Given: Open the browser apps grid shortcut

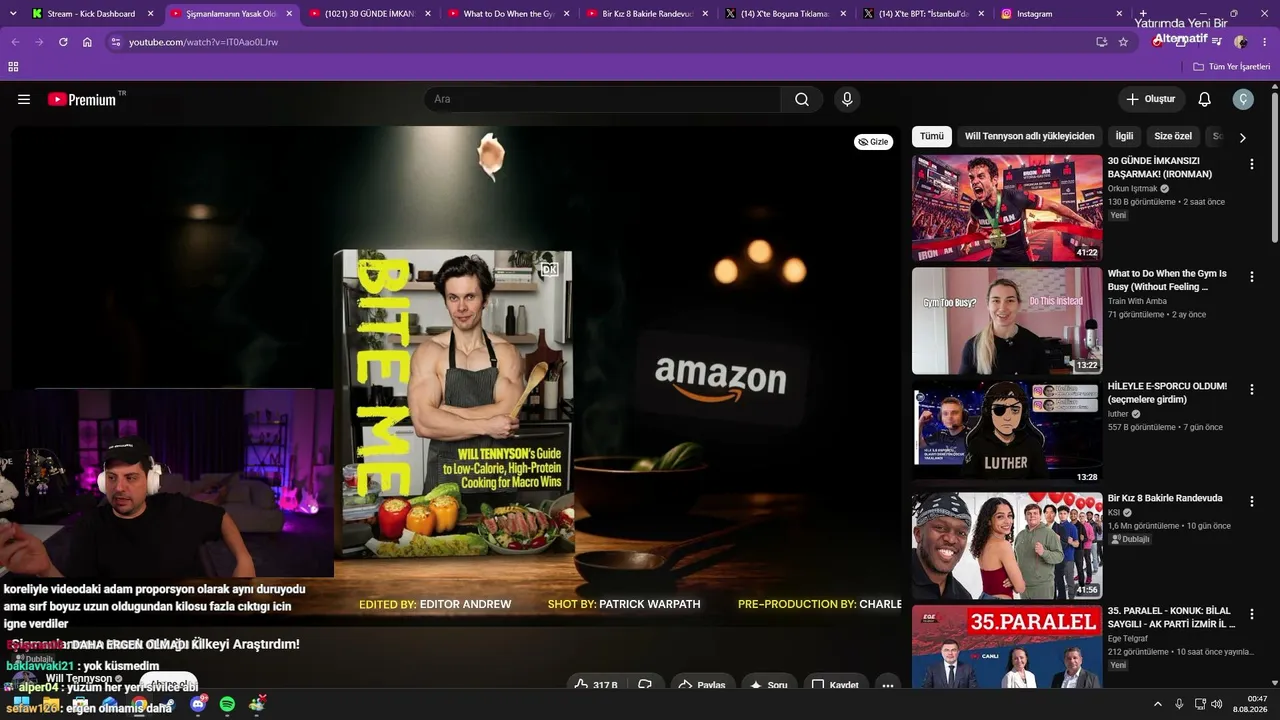Looking at the screenshot, I should (x=13, y=67).
